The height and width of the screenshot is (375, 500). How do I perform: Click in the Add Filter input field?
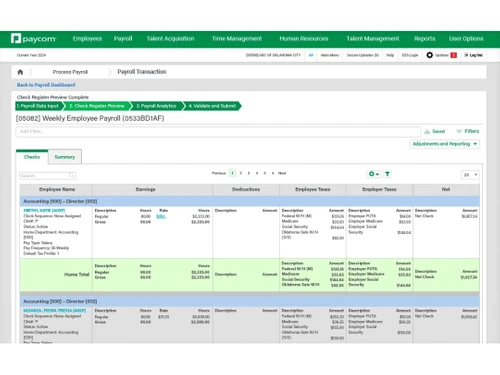click(218, 132)
